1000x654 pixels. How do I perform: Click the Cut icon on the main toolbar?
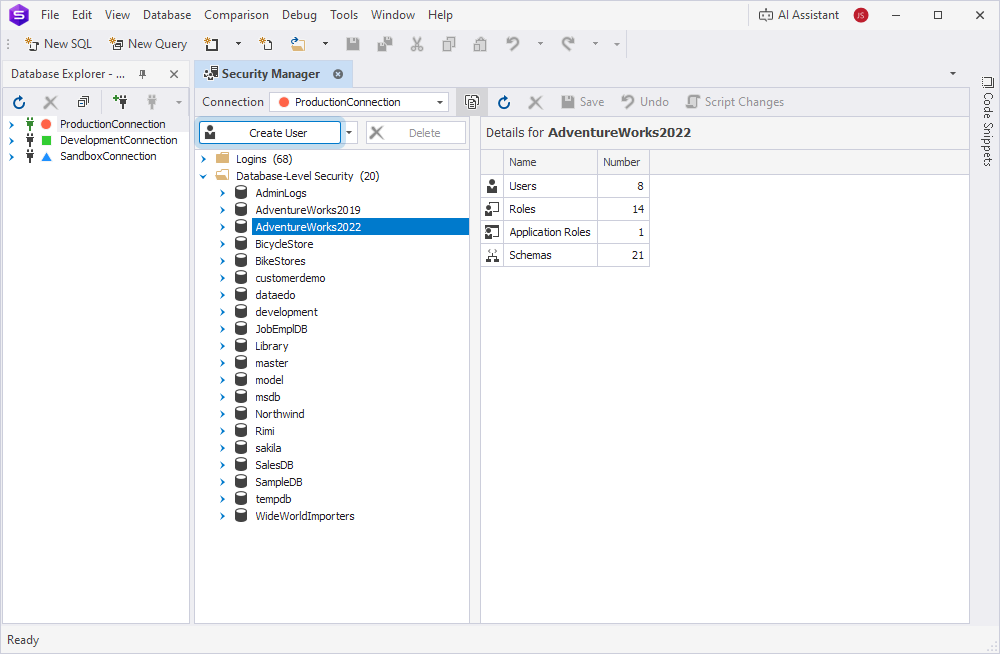coord(417,44)
